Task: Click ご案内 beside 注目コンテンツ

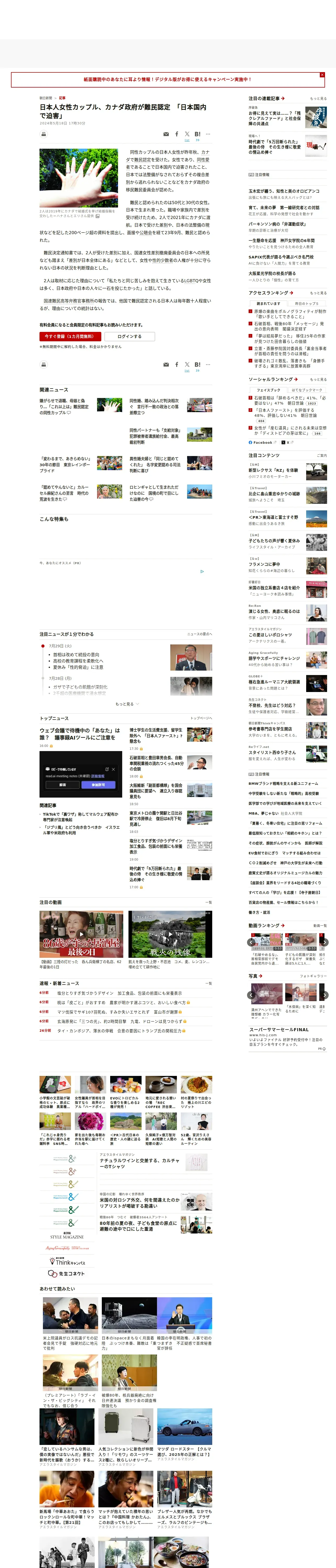Action: (x=321, y=455)
